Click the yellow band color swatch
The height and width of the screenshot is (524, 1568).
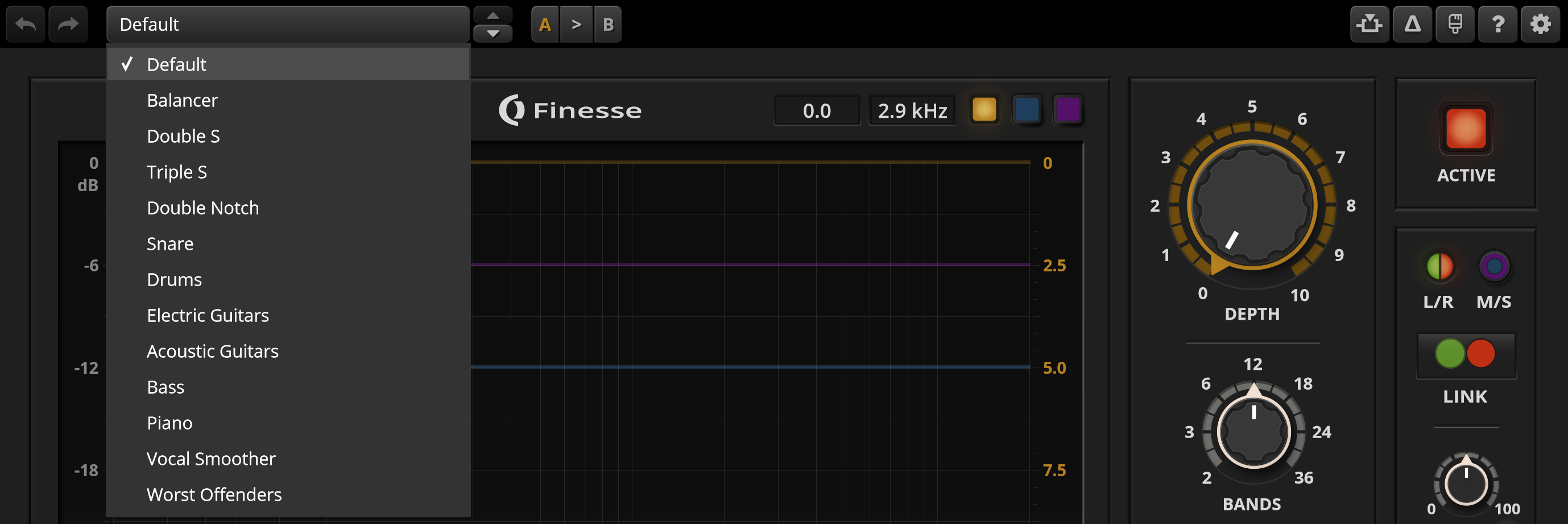(984, 110)
